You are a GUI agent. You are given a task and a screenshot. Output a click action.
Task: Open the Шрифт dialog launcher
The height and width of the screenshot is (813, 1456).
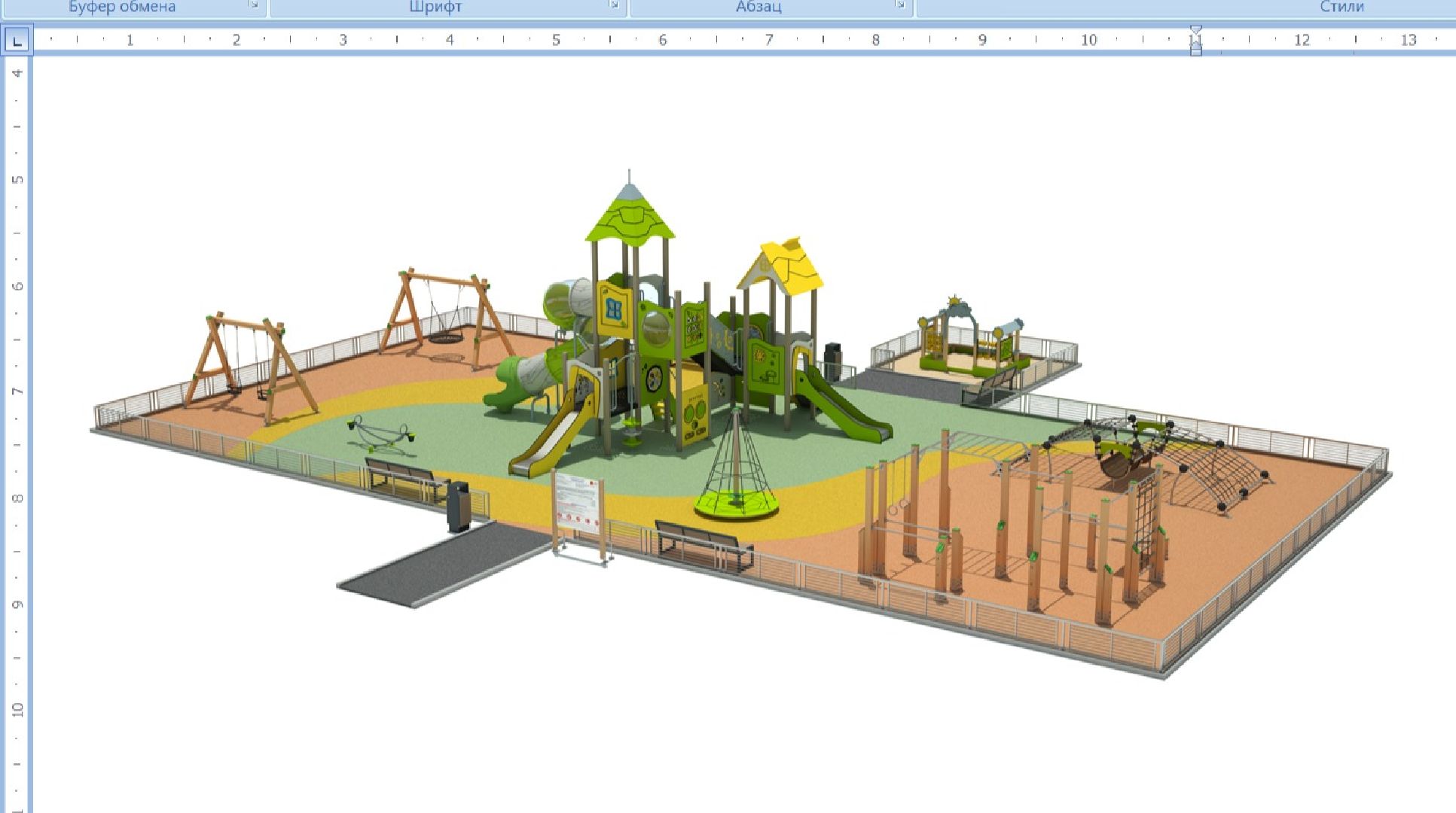613,5
